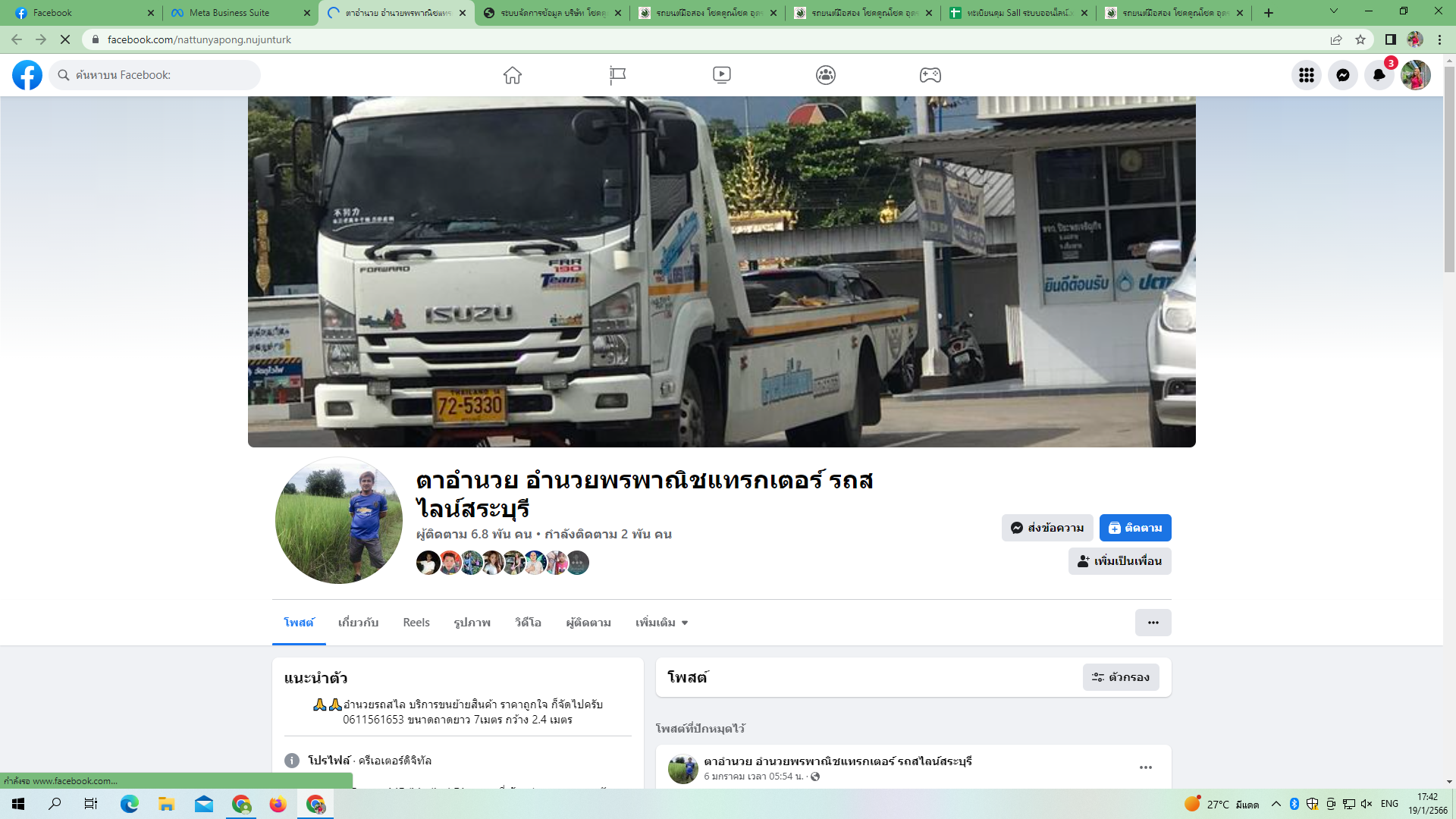Select the รูปภาพ tab
The image size is (1456, 819).
pos(472,623)
